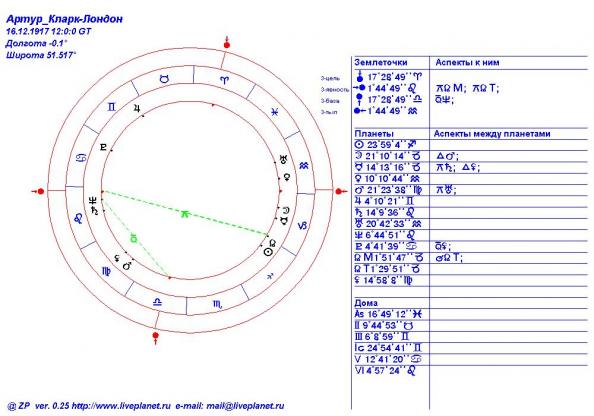Screen dimensions: 594x416
Task: Click the Taurus sign on the zodiac ring
Action: coord(164,79)
